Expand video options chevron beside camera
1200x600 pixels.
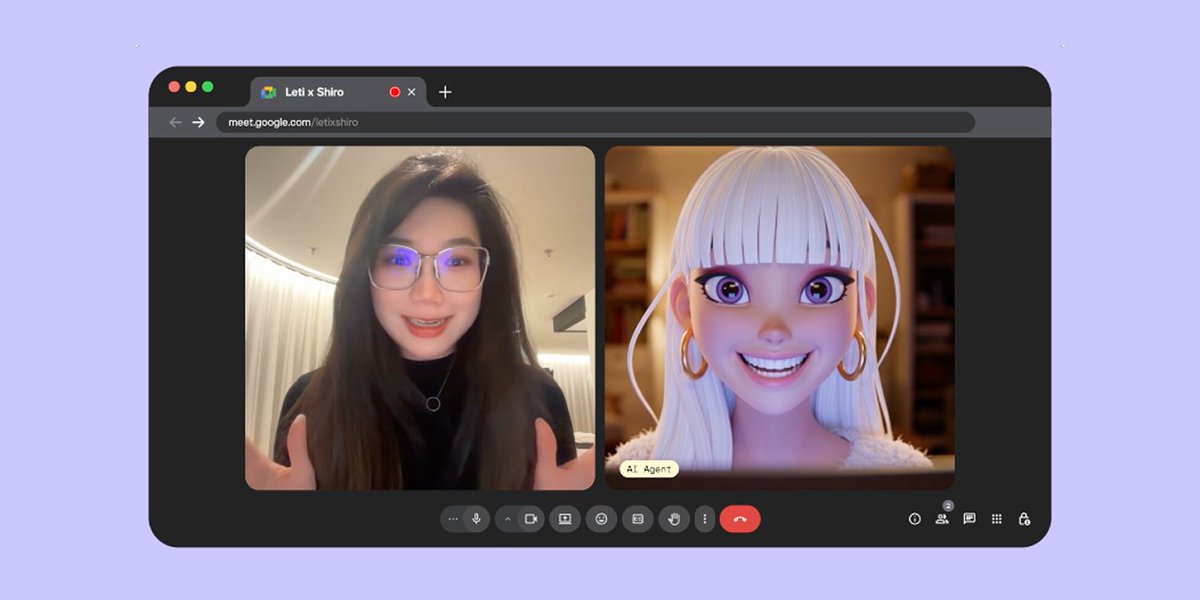tap(507, 519)
